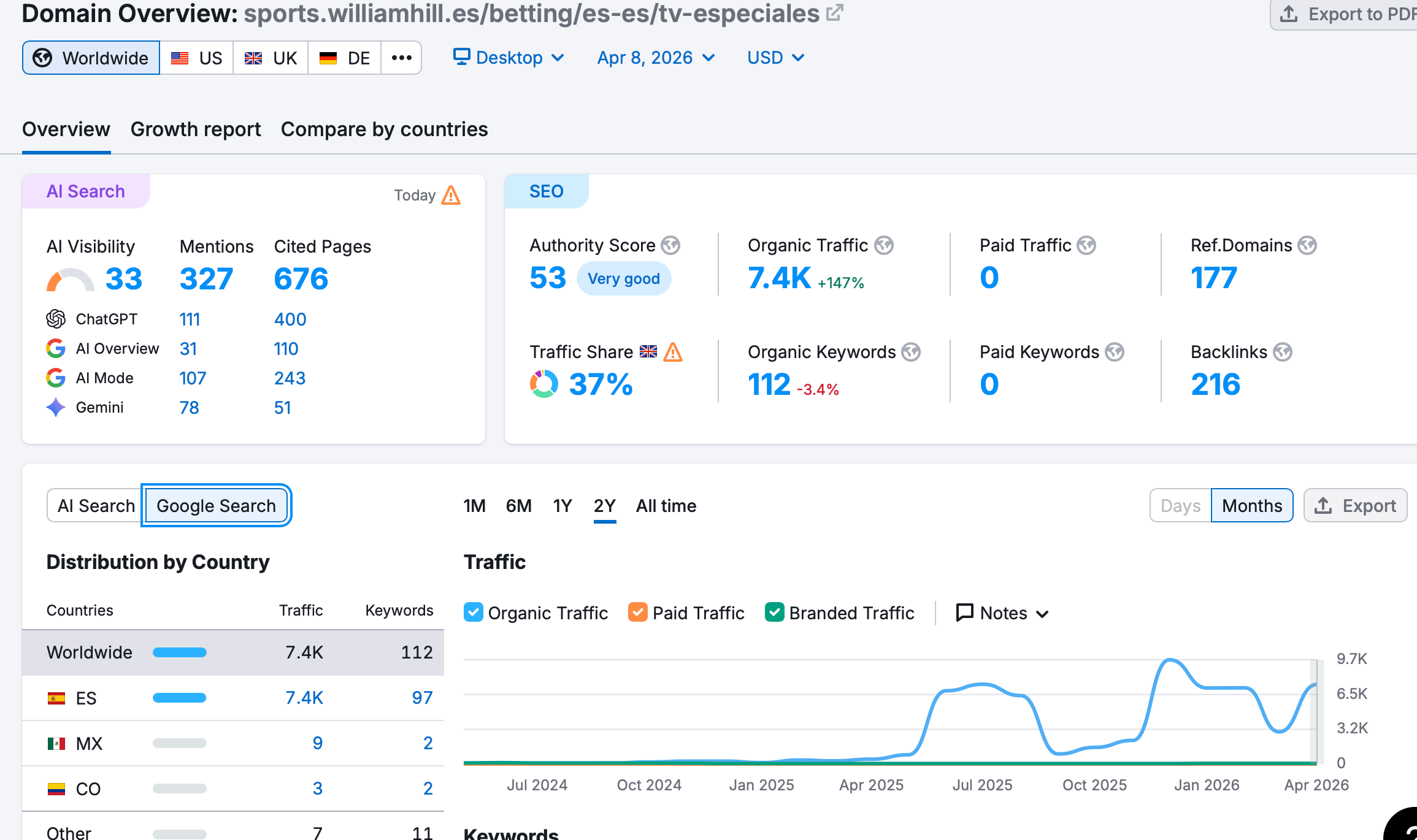The image size is (1417, 840).
Task: Open the Desktop device dropdown
Action: point(509,58)
